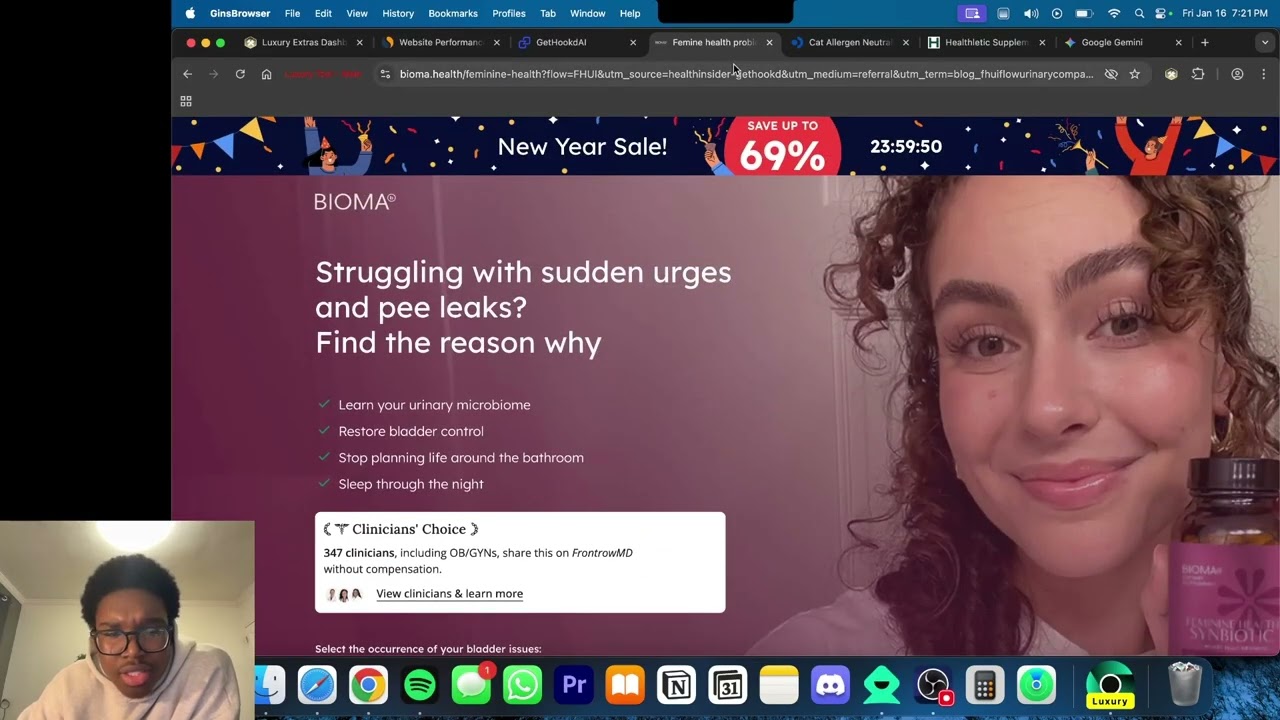
Task: Click the browser back arrow
Action: coord(187,74)
